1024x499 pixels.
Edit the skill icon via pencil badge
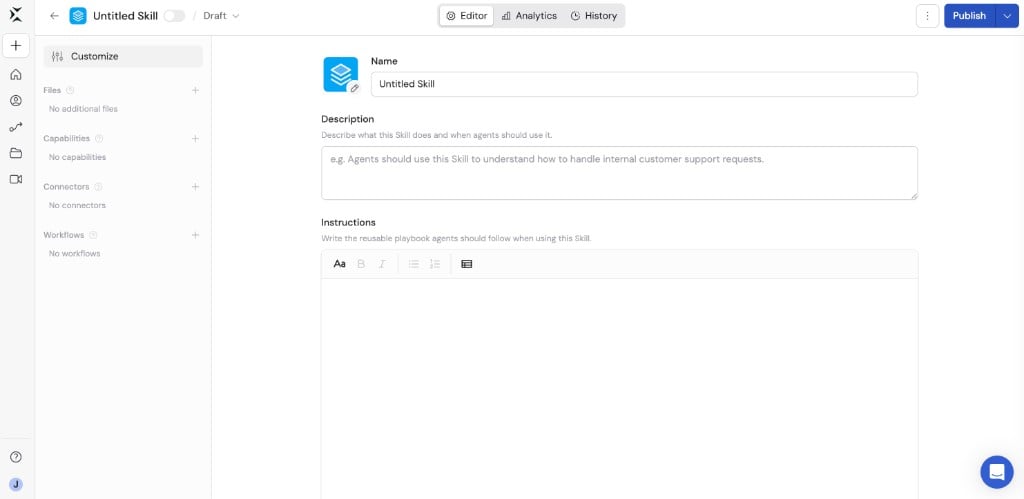point(354,88)
